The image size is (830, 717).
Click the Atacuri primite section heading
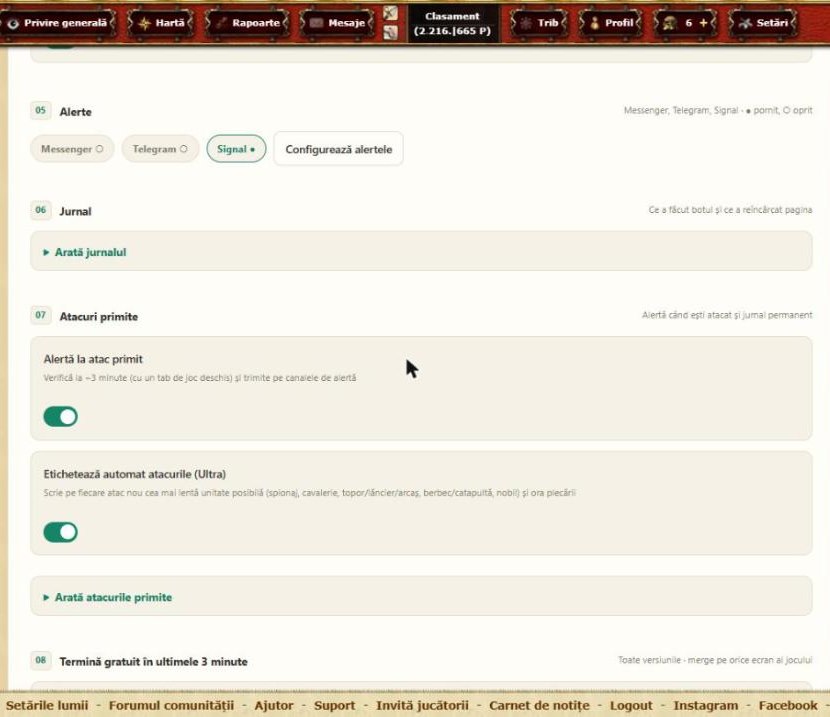pos(99,316)
